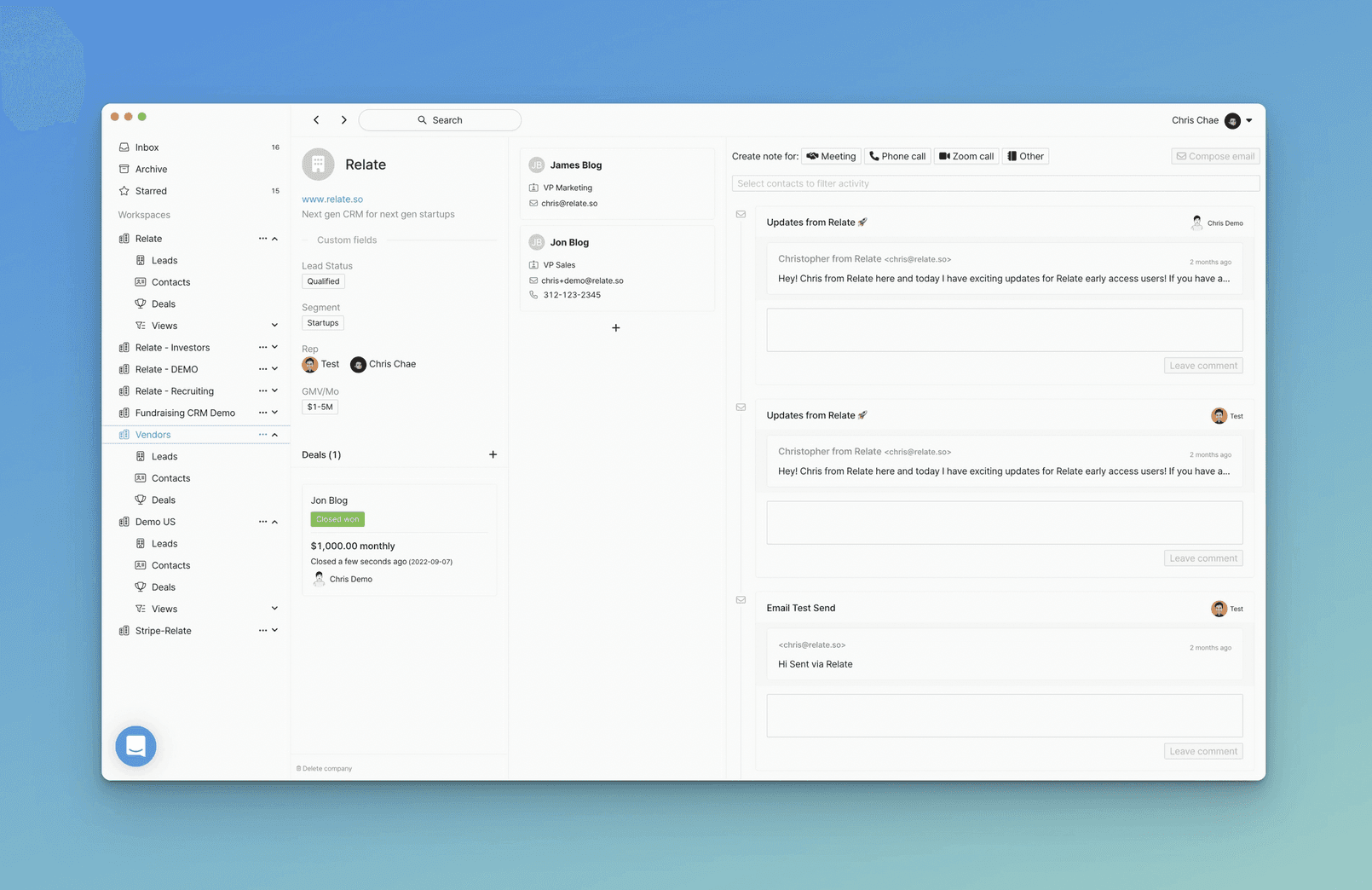
Task: Expand Views under Relate workspace
Action: [x=274, y=326]
